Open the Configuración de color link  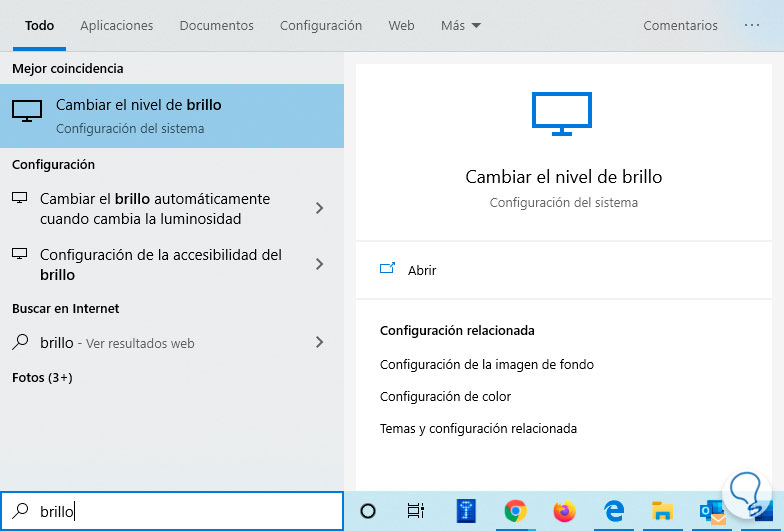coord(445,397)
